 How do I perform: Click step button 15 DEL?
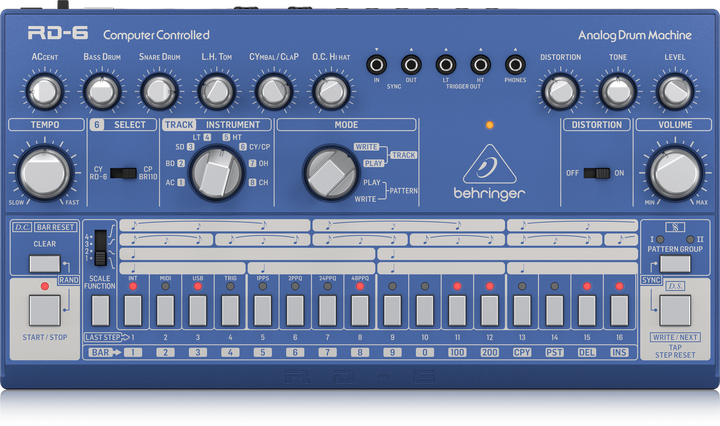(587, 311)
